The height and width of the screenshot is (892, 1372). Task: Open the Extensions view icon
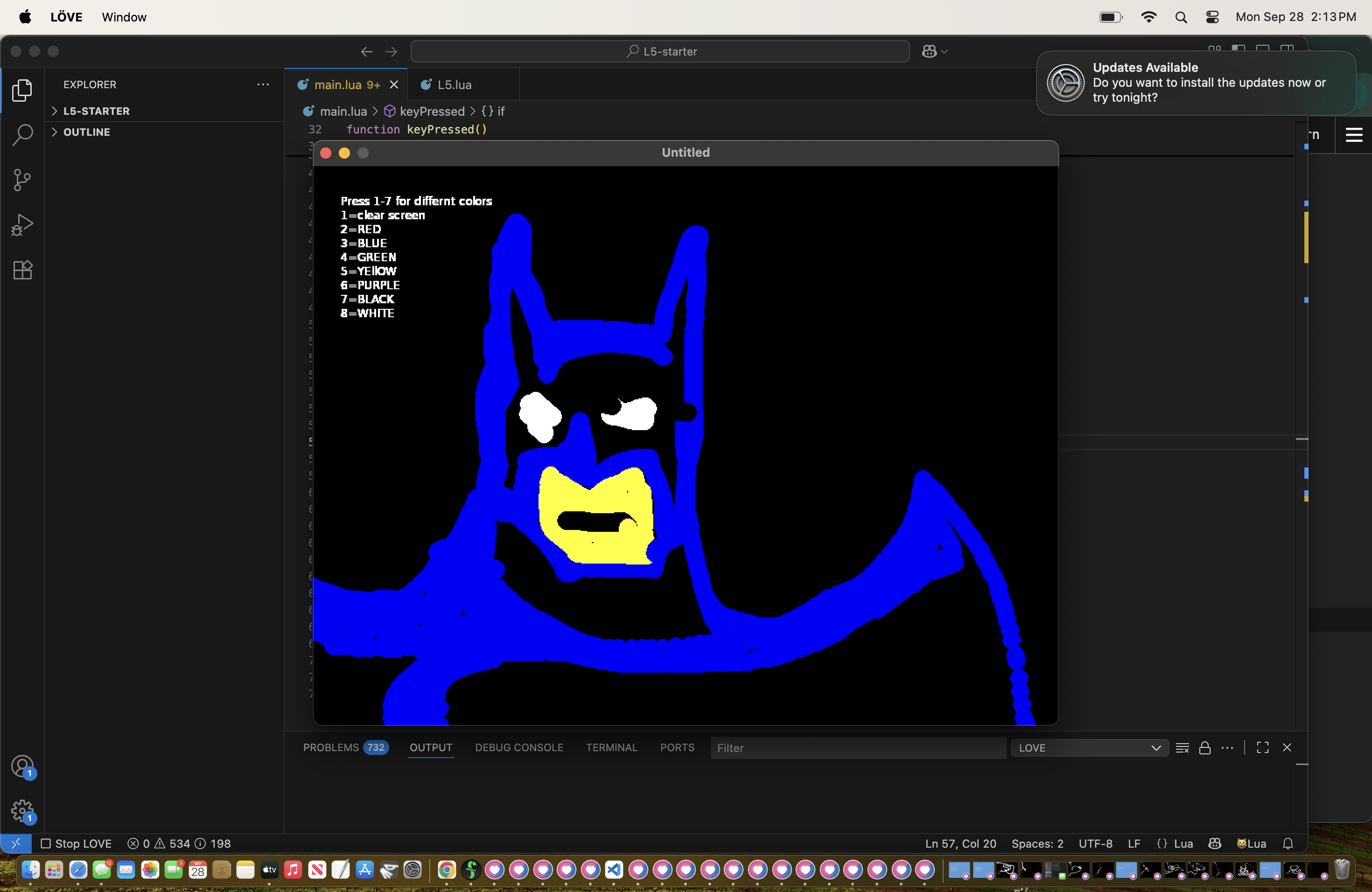coord(22,270)
